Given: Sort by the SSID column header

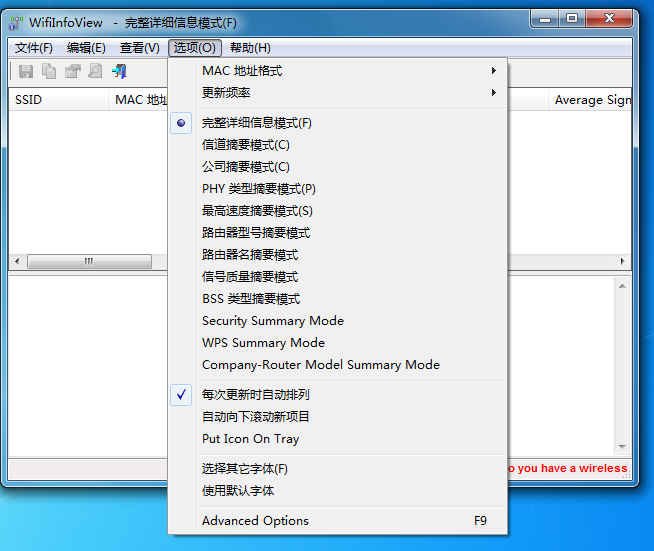Looking at the screenshot, I should [58, 100].
